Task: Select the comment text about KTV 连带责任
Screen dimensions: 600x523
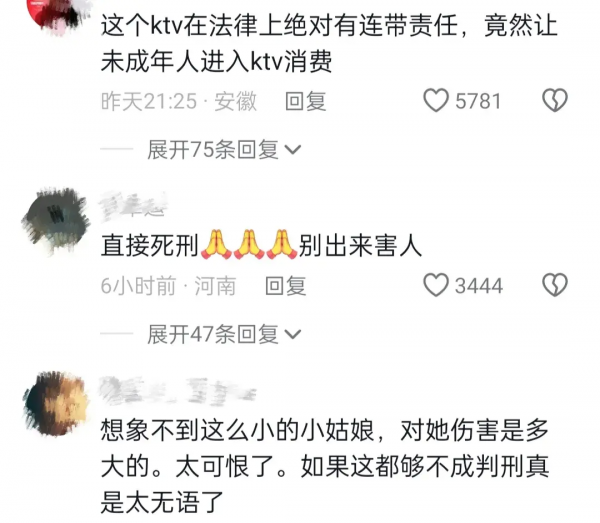Action: [329, 44]
